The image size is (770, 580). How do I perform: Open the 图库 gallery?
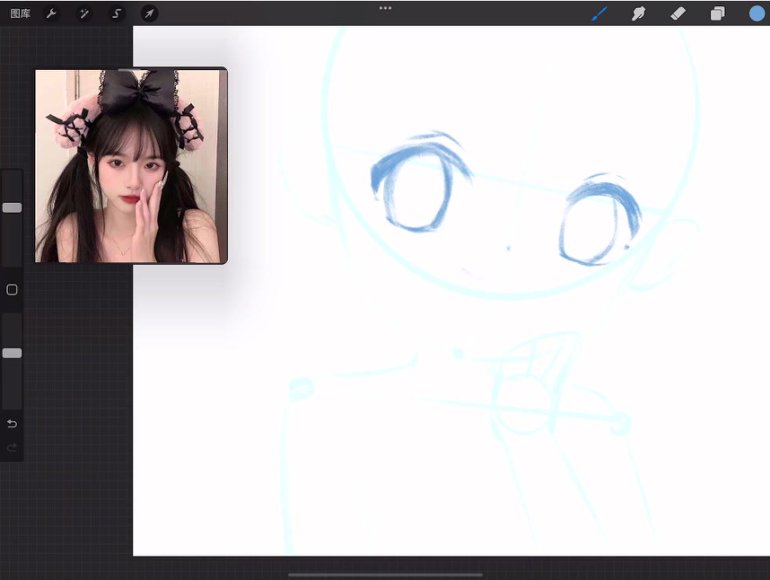[x=20, y=14]
